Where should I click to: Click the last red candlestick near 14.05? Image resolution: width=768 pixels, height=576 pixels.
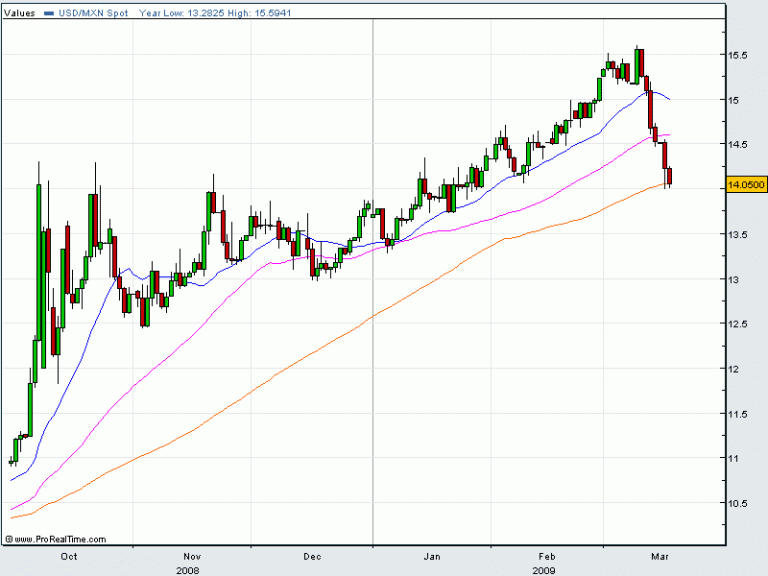pyautogui.click(x=669, y=177)
